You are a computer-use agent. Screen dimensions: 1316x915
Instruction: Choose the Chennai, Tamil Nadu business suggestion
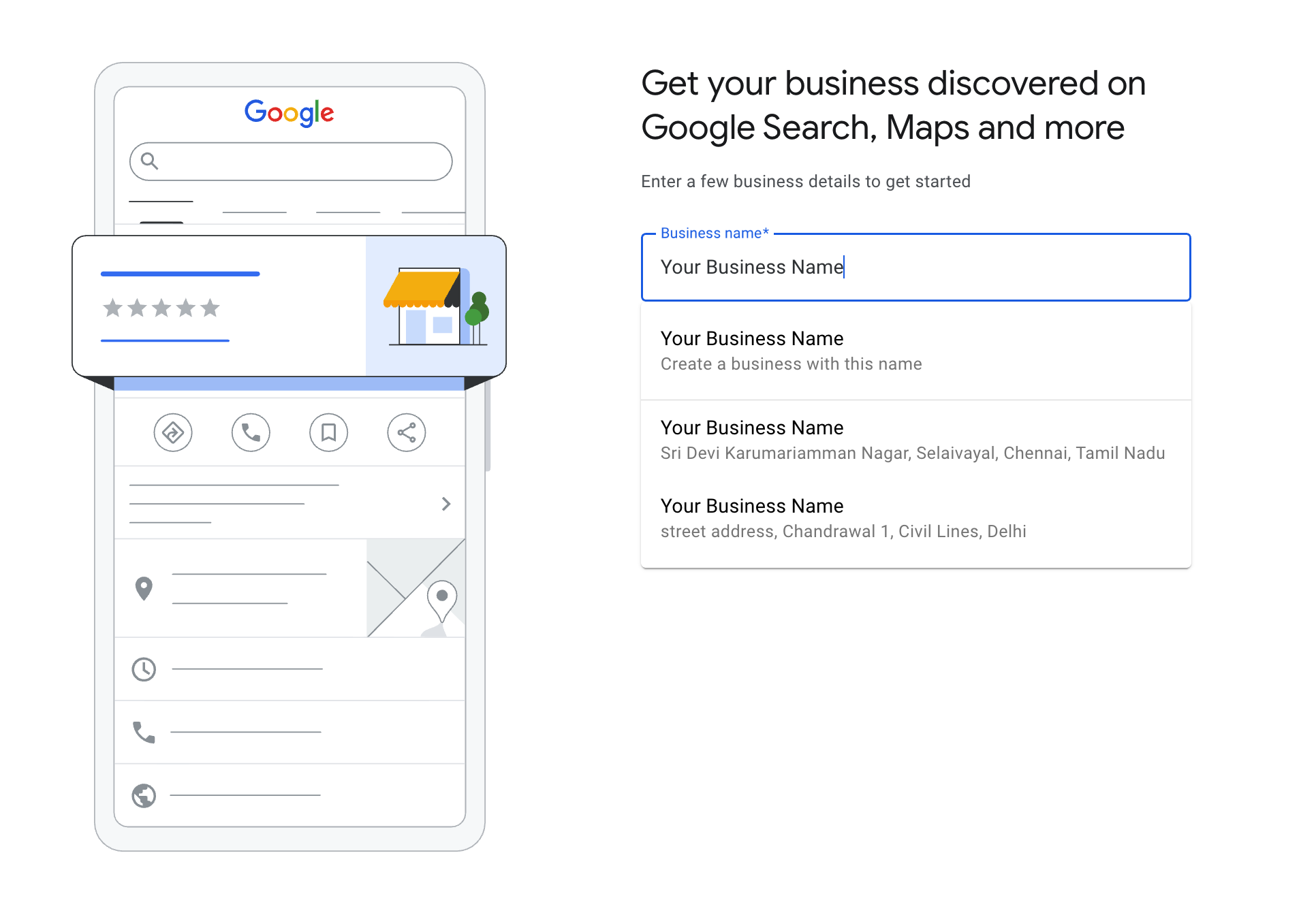(x=915, y=440)
